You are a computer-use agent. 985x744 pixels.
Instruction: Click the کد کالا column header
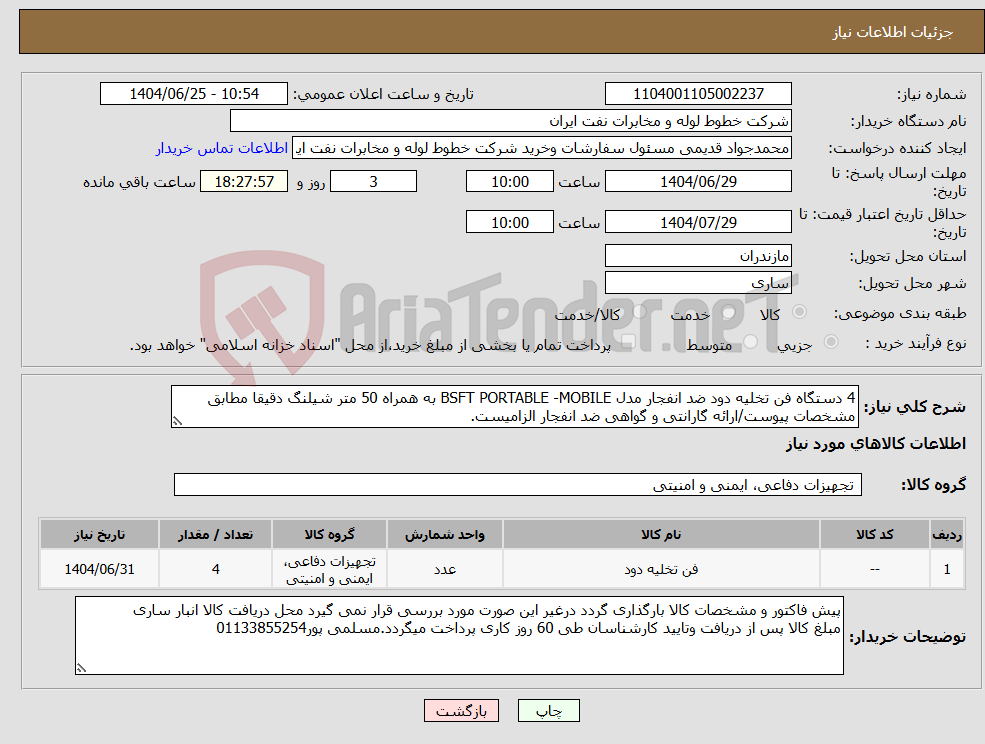(874, 535)
